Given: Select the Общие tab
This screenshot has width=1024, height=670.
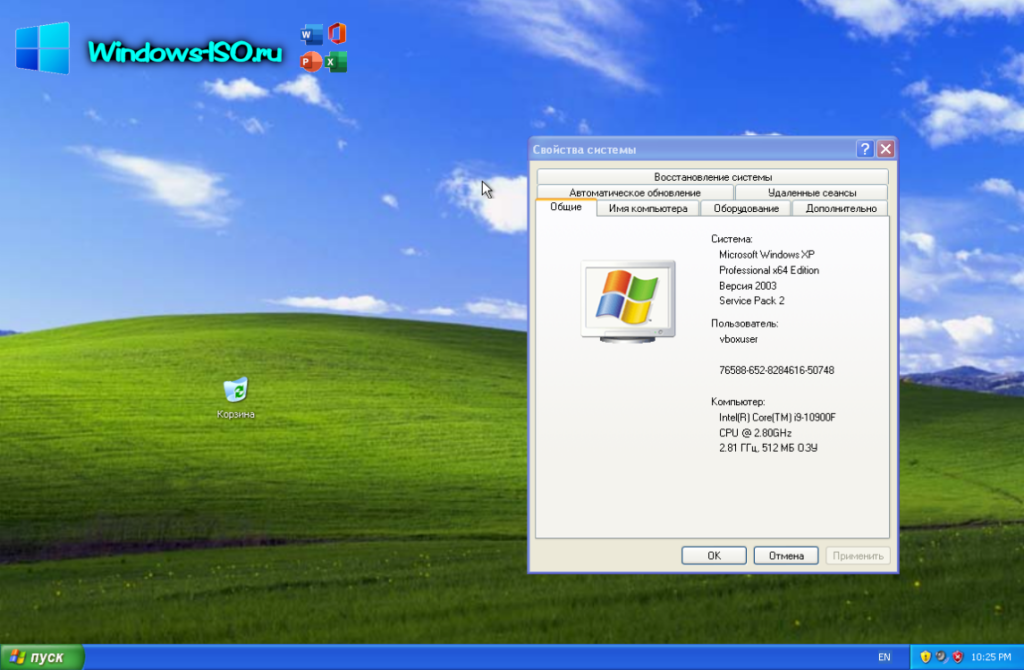Looking at the screenshot, I should coord(566,207).
